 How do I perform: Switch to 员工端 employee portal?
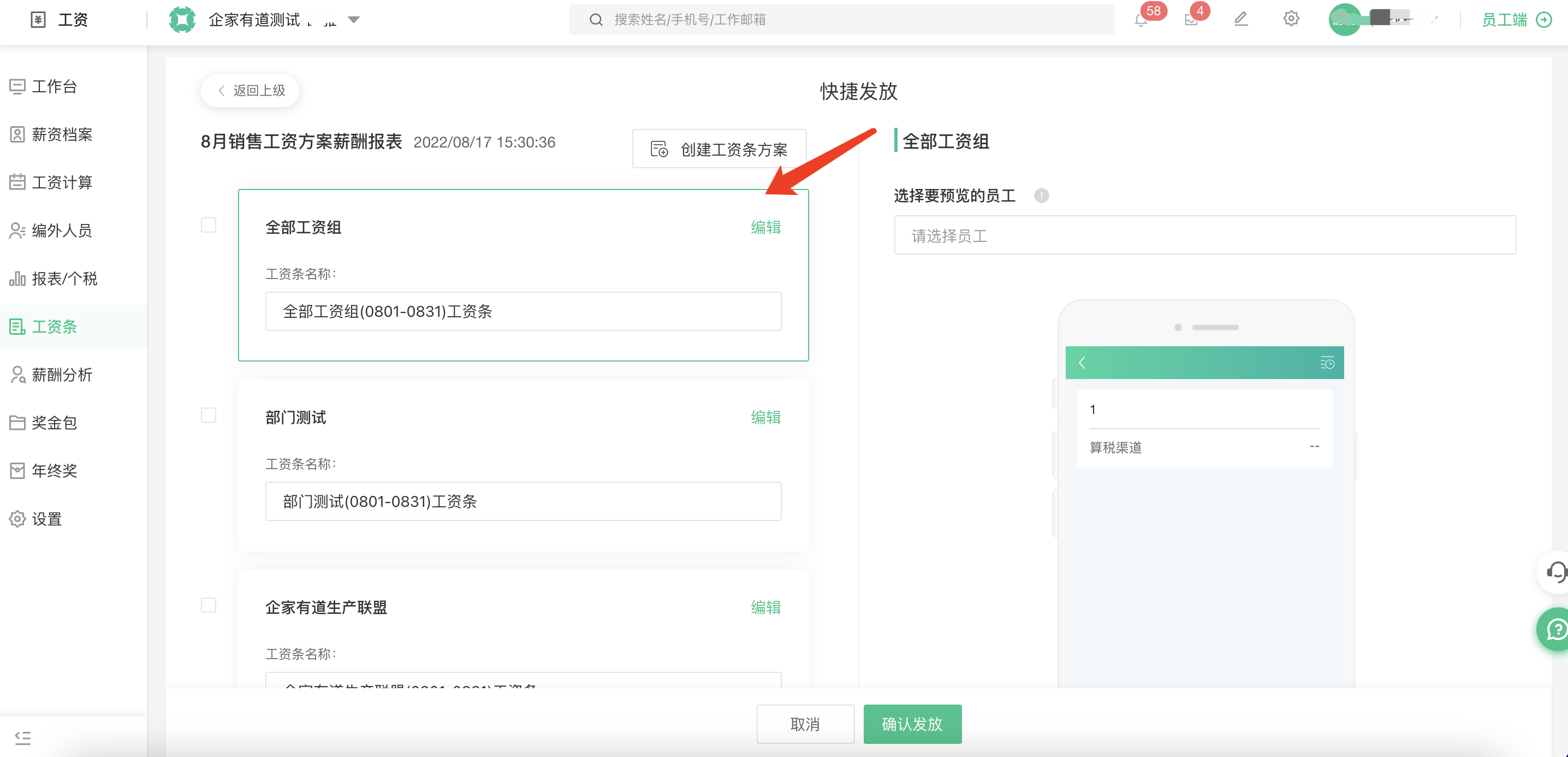[x=1504, y=20]
